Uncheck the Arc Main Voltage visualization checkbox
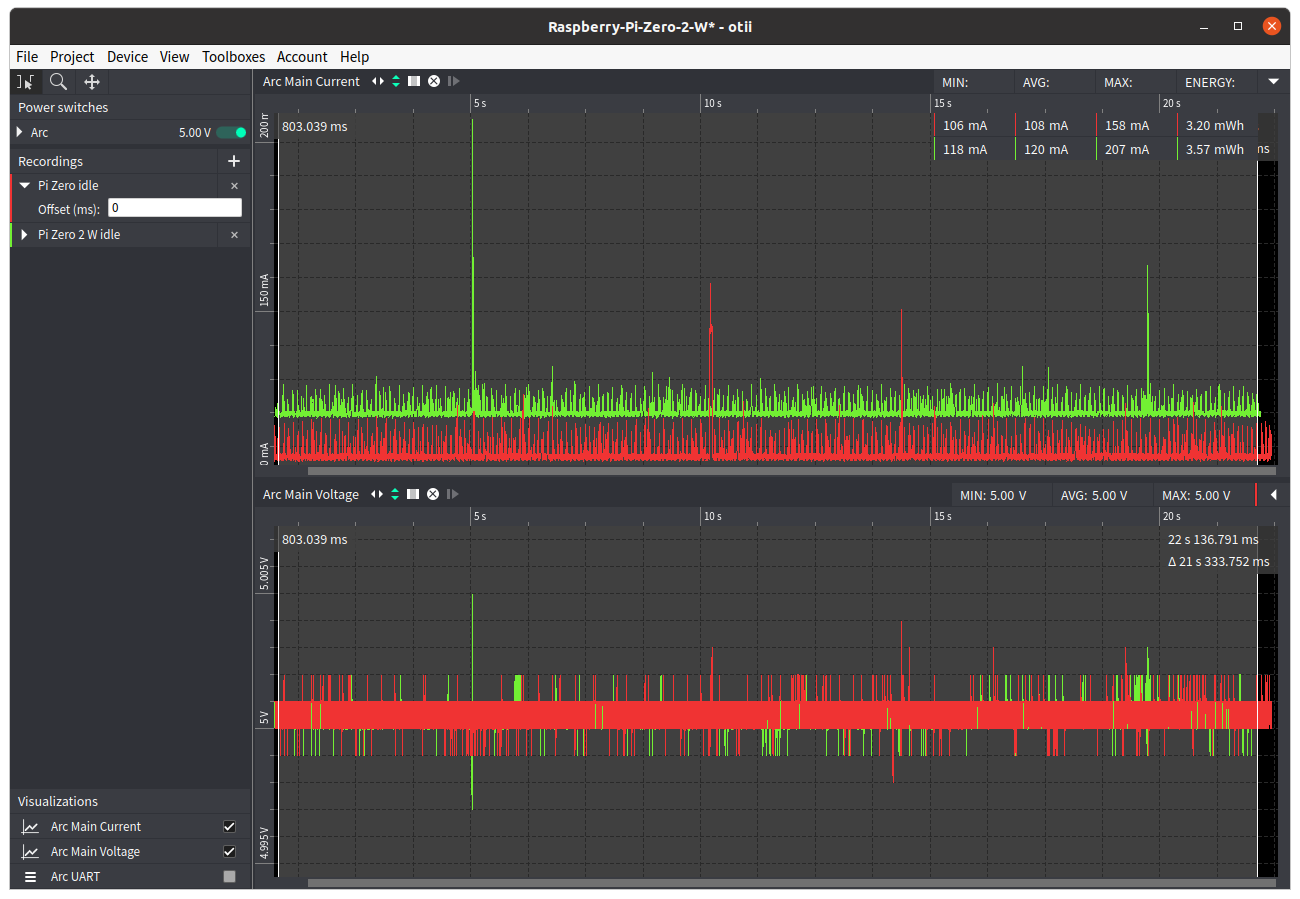The height and width of the screenshot is (899, 1300). (x=230, y=852)
